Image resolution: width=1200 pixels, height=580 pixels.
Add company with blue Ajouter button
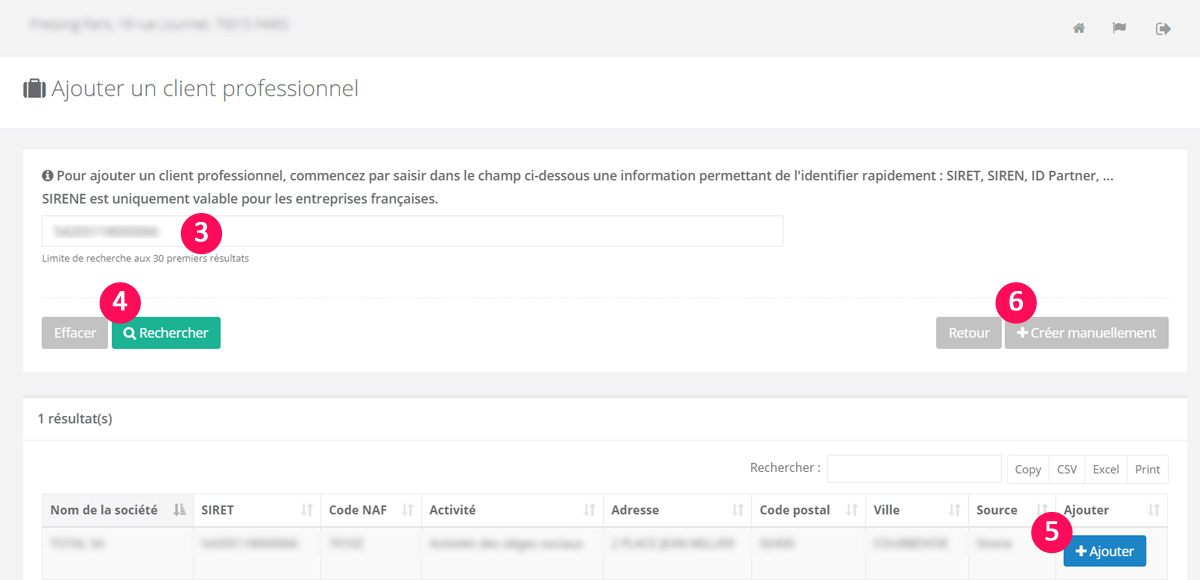[x=1104, y=551]
